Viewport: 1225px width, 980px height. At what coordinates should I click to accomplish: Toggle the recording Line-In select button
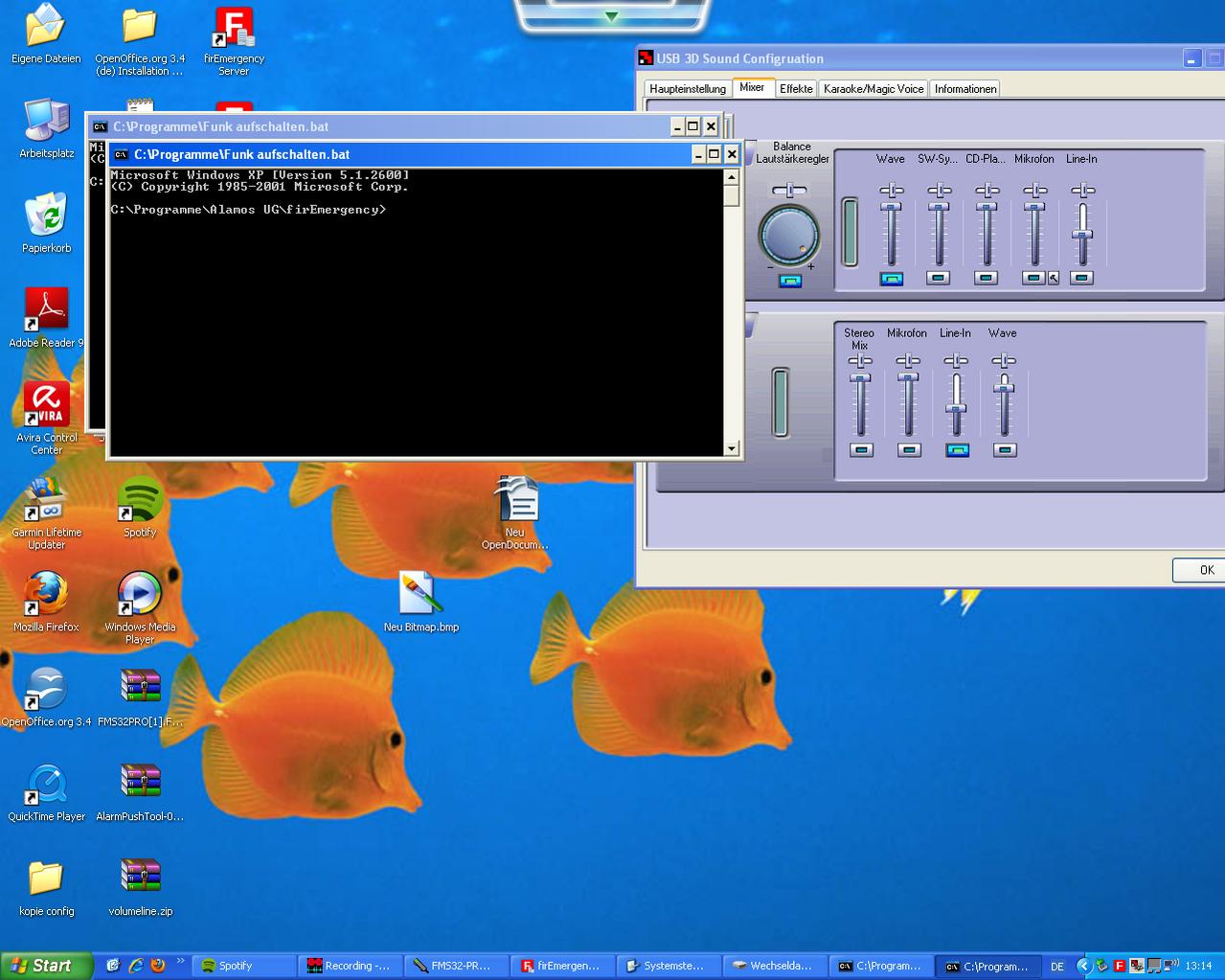coord(957,450)
